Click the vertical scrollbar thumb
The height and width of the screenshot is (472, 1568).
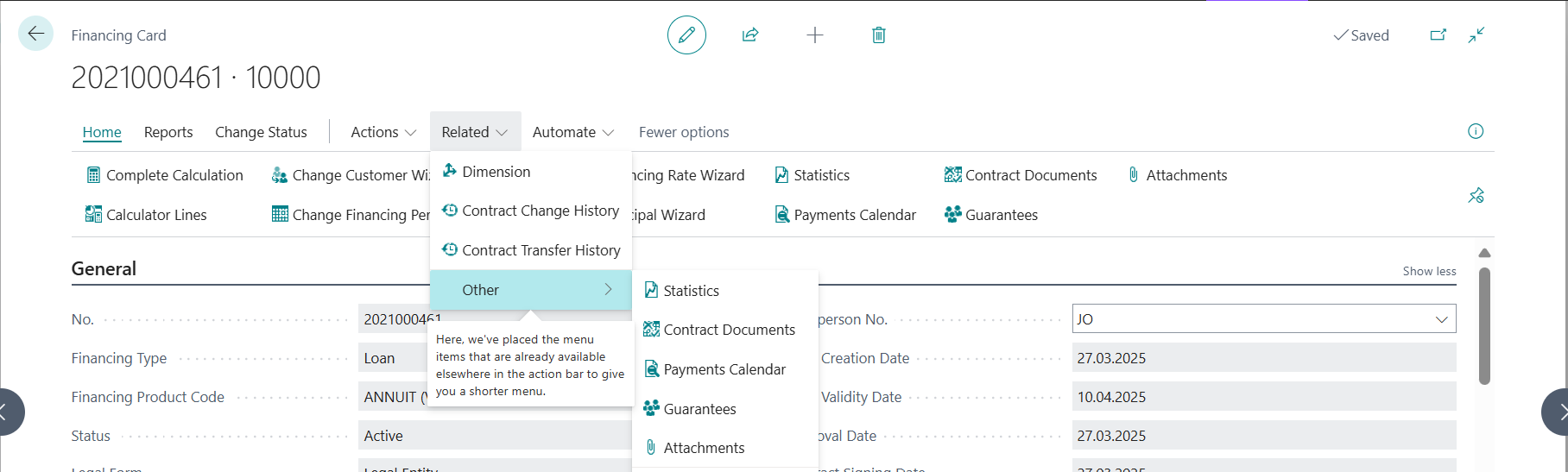click(x=1484, y=325)
